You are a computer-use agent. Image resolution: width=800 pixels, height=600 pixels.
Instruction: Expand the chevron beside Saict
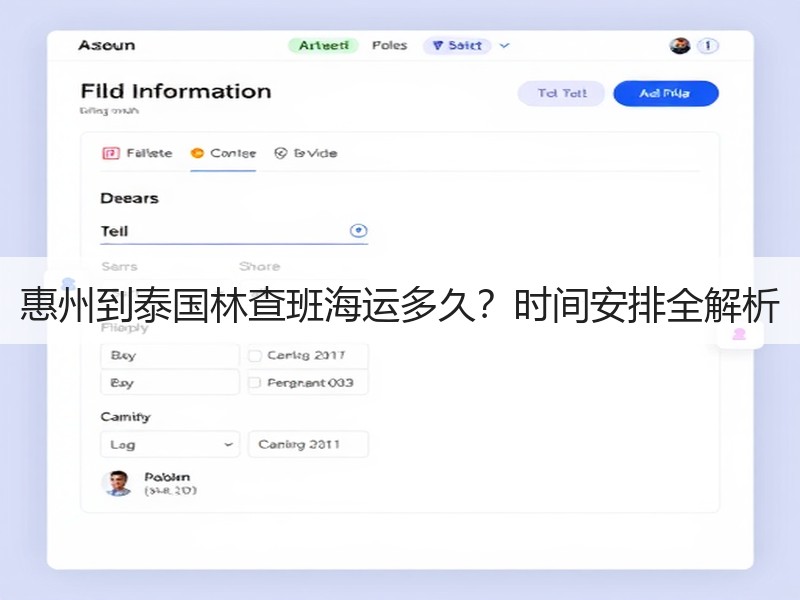click(x=504, y=46)
